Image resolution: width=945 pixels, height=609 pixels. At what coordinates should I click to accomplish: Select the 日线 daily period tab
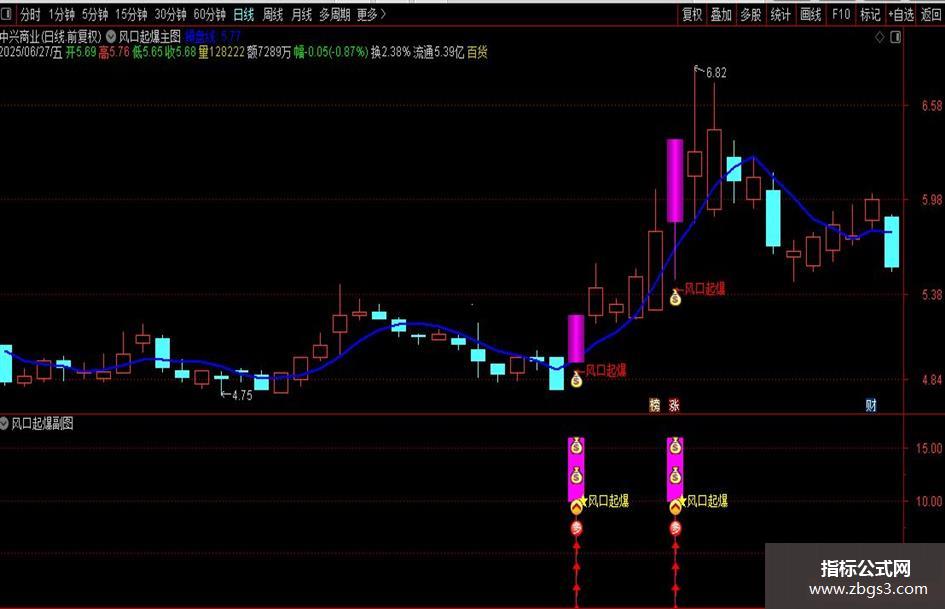point(243,14)
